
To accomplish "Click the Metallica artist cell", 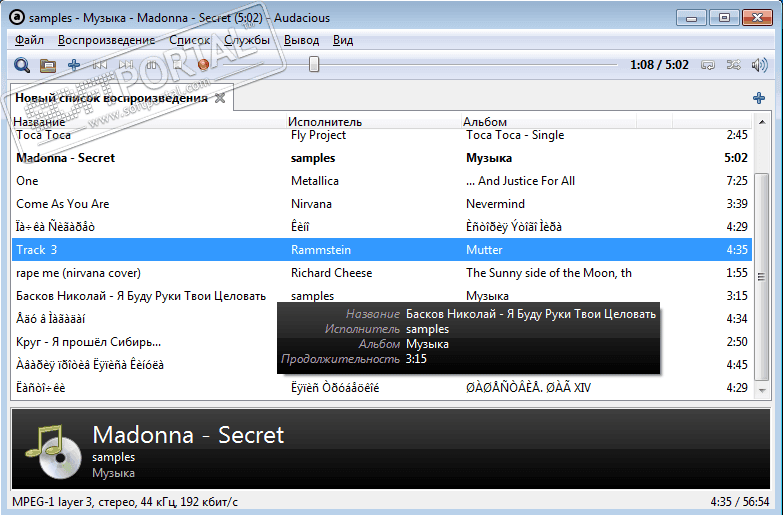I will tap(315, 181).
